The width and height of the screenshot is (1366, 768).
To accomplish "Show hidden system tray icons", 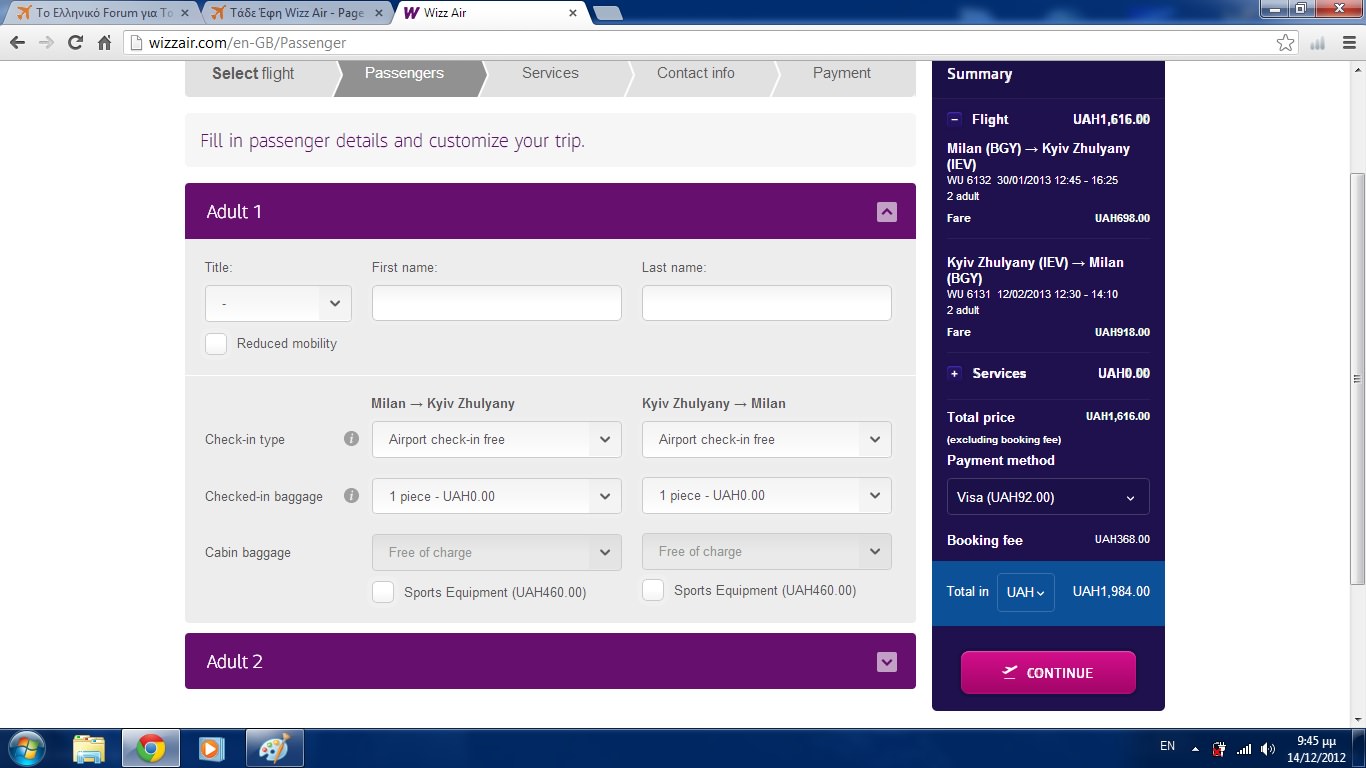I will pos(1194,748).
